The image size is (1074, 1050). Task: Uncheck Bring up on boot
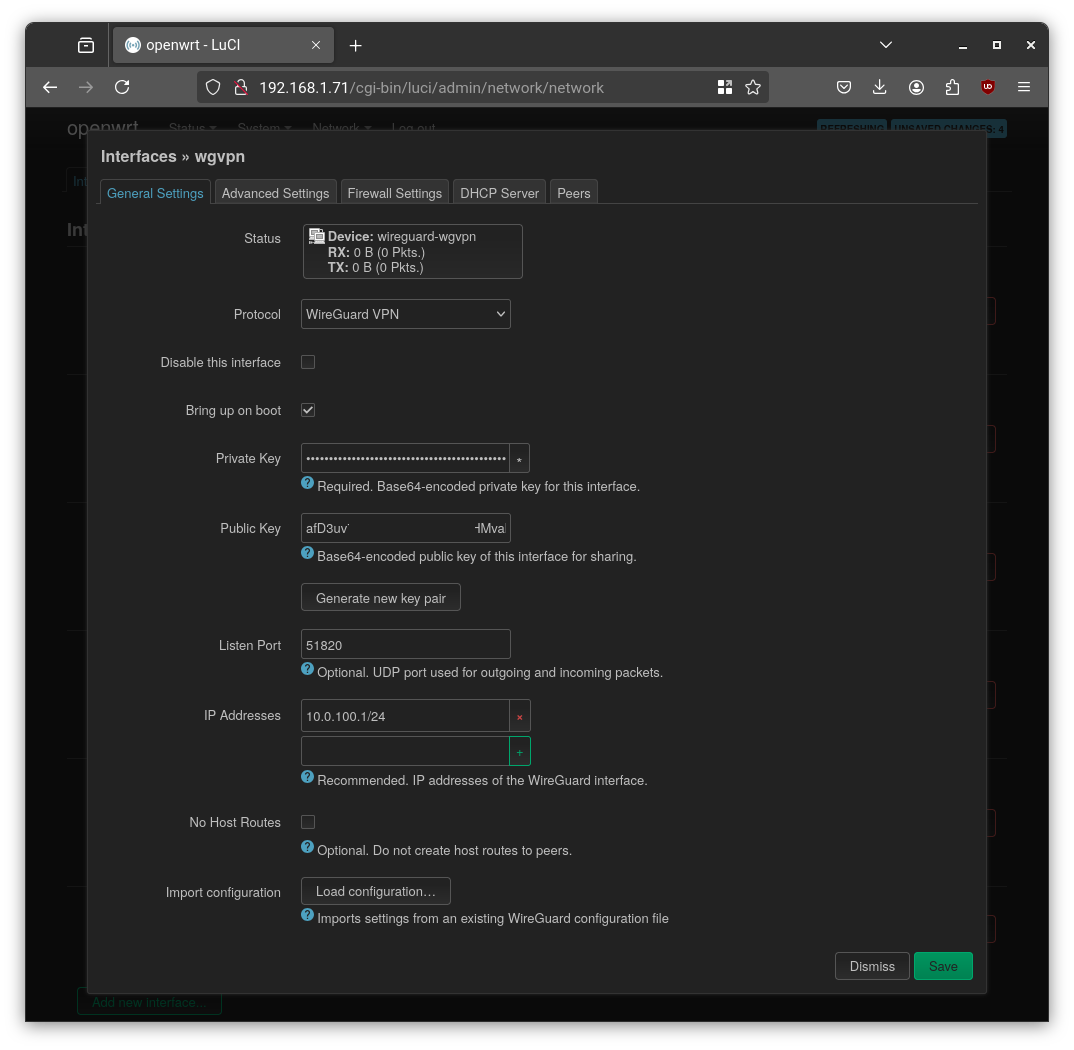pos(307,410)
